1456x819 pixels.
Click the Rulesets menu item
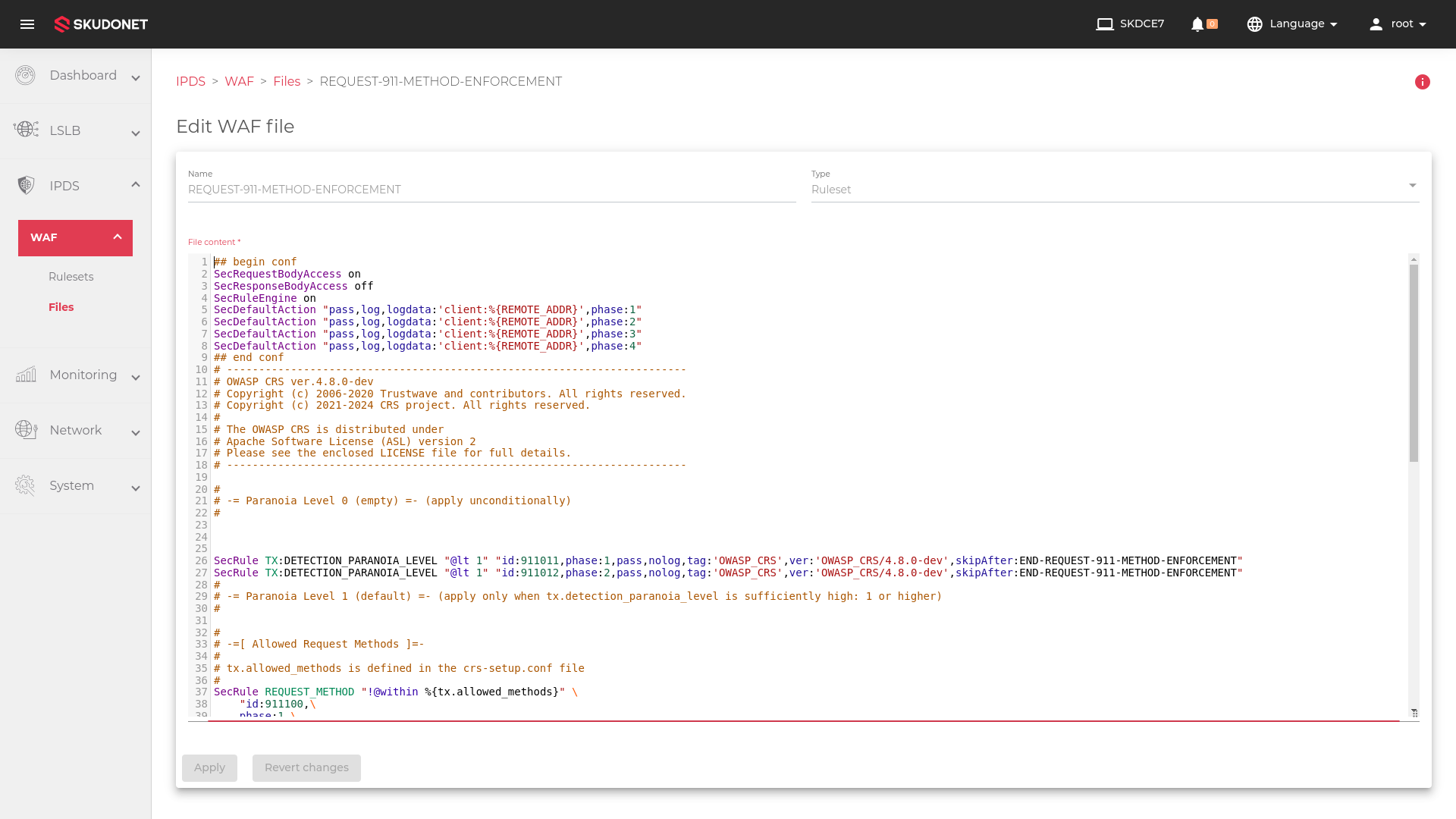coord(71,277)
